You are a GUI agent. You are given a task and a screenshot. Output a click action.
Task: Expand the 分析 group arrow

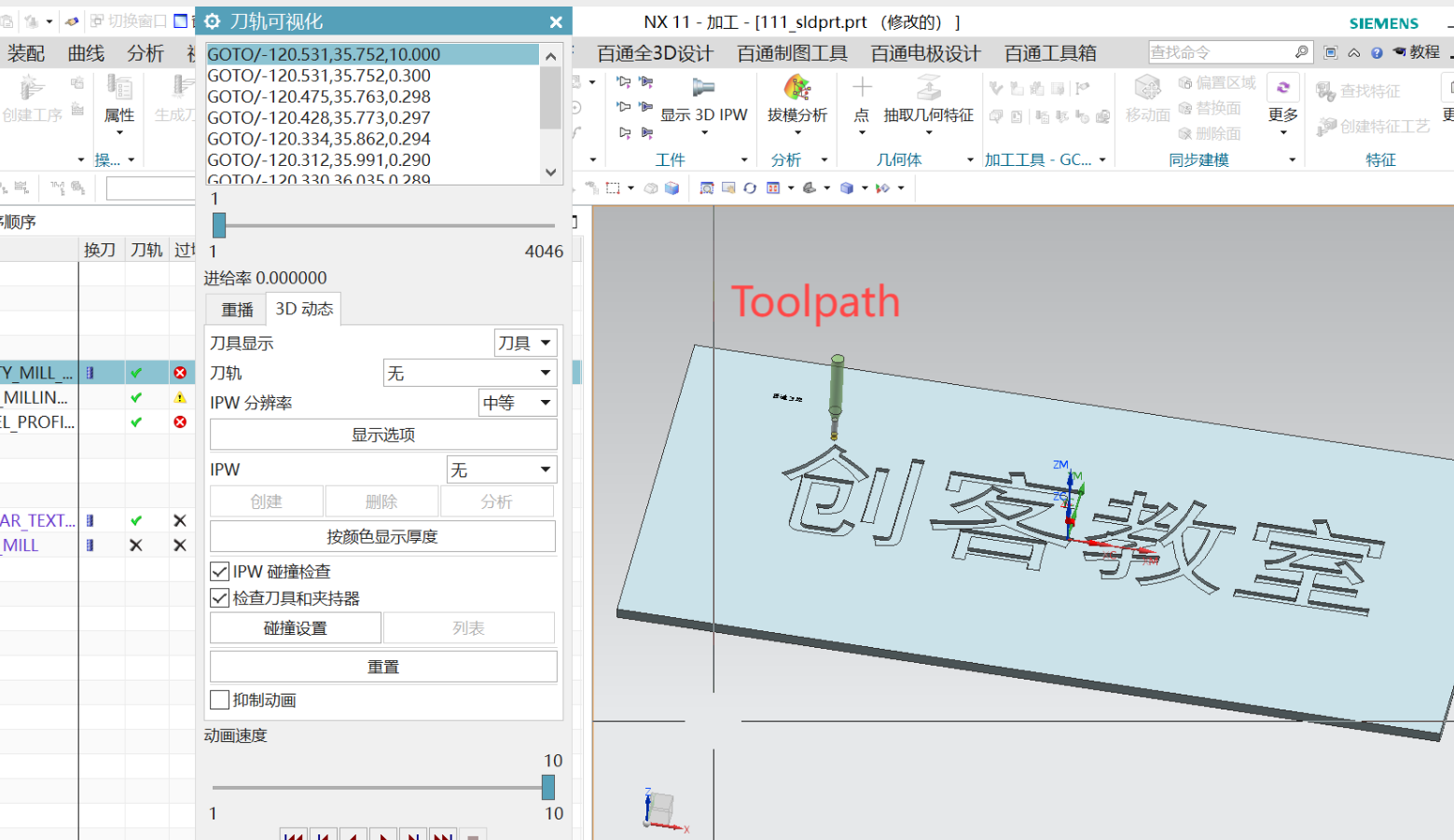click(x=824, y=160)
